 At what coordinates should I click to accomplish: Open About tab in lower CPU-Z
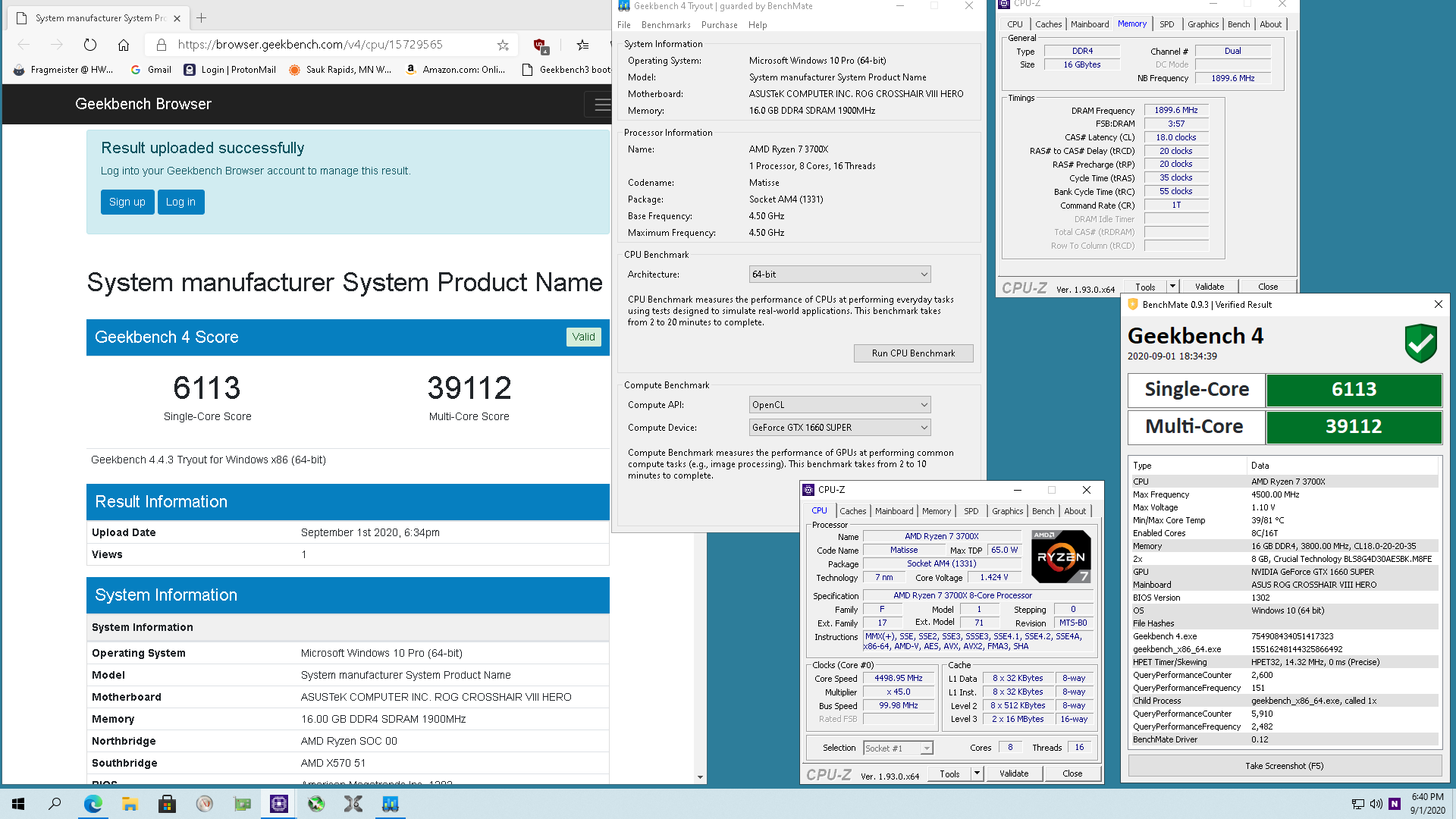(x=1075, y=511)
